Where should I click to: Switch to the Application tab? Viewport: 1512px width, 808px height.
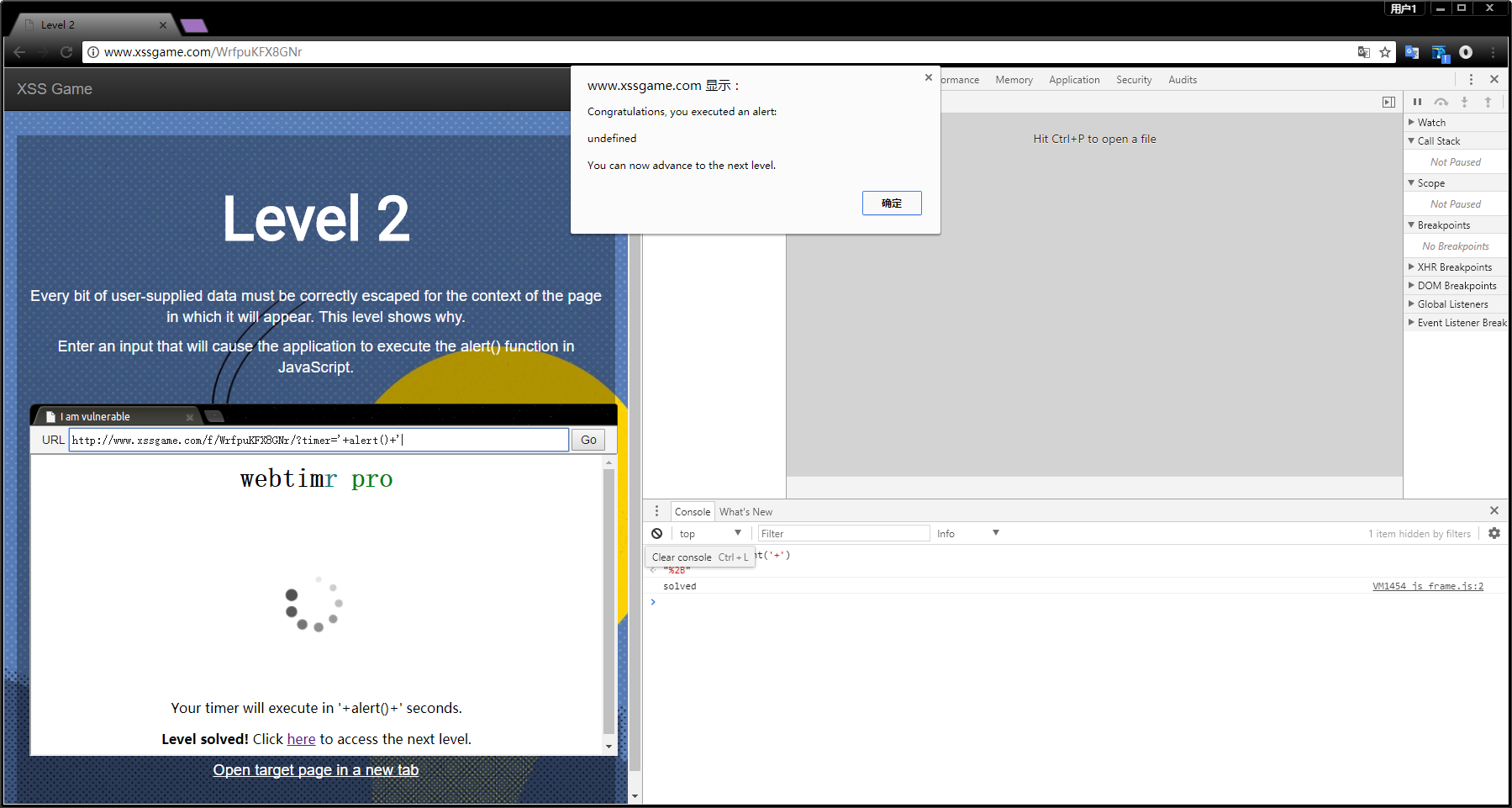point(1073,80)
